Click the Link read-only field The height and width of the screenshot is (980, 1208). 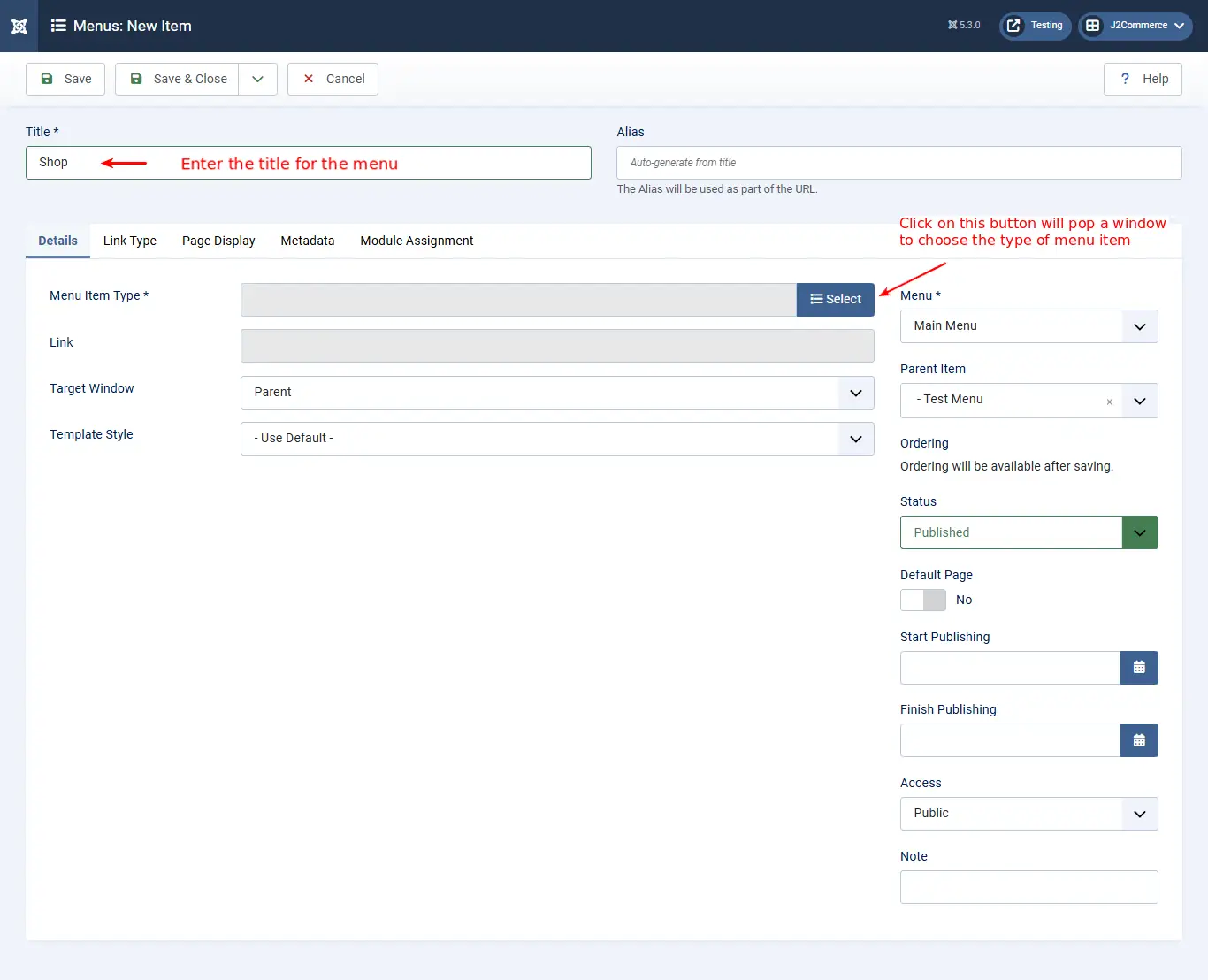(x=557, y=346)
